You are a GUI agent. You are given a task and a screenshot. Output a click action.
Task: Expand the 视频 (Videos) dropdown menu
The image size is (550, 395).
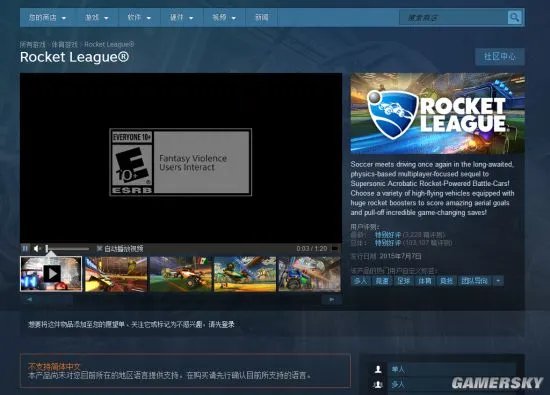coord(224,18)
